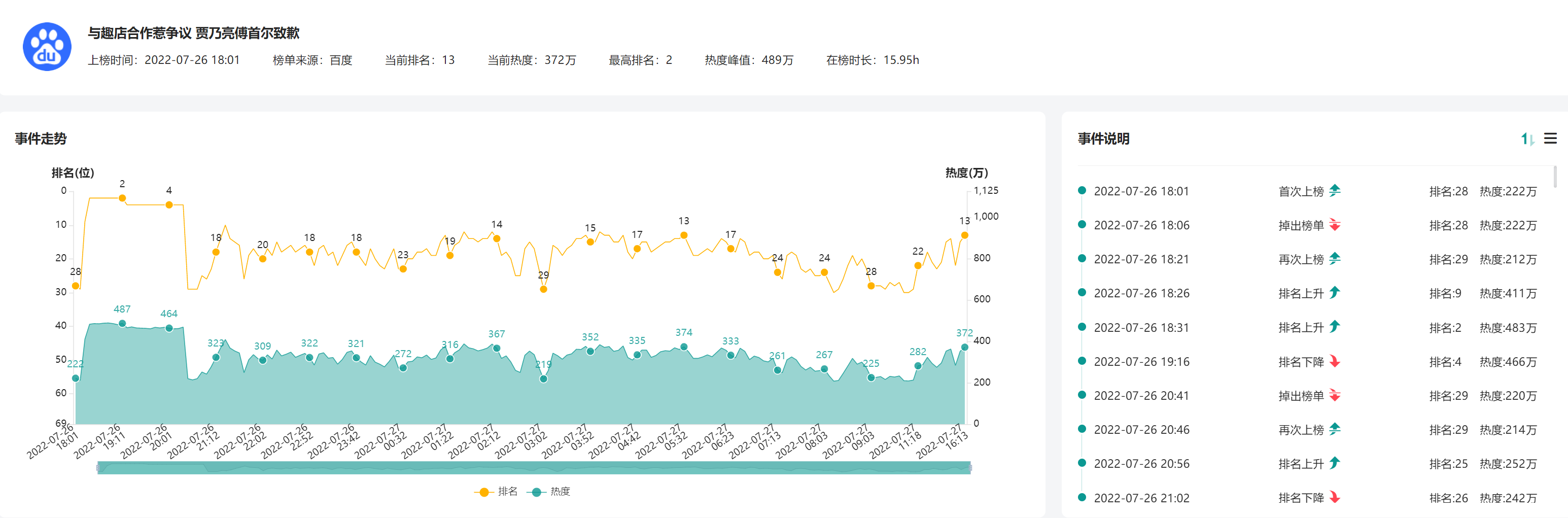Click the 首次上榜 green arrow icon

coord(1334,191)
